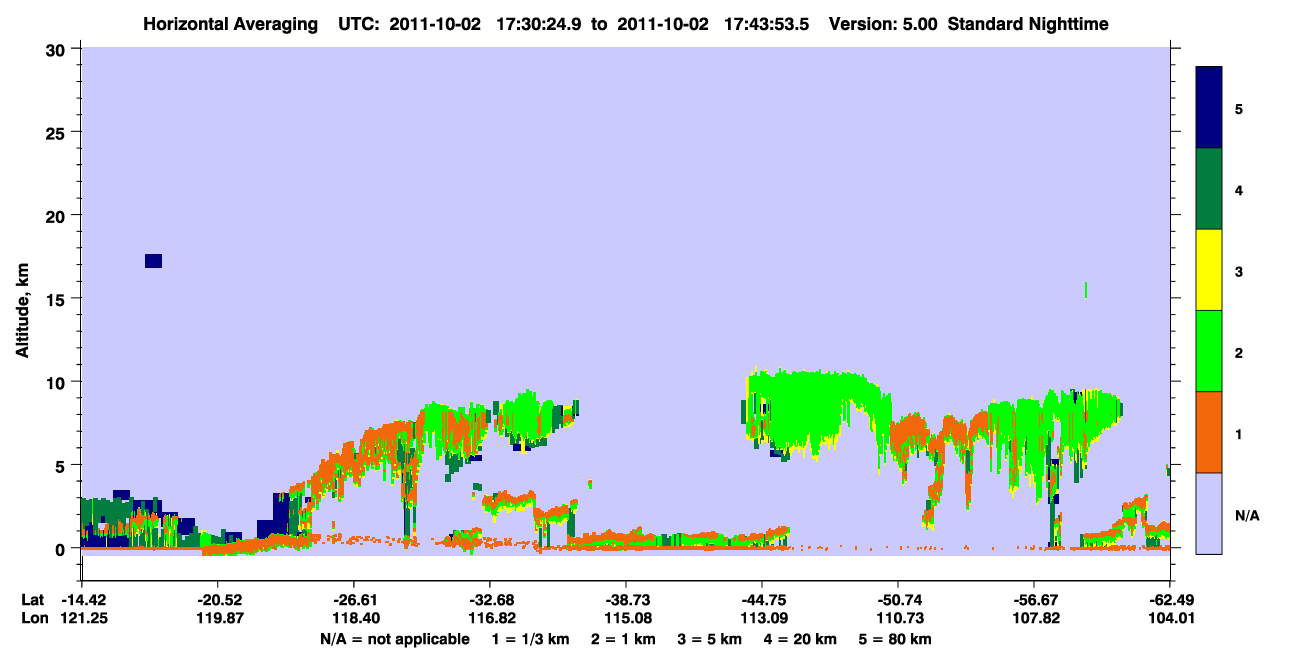
Task: Click 'N/A = not applicable' legend text
Action: tap(395, 639)
